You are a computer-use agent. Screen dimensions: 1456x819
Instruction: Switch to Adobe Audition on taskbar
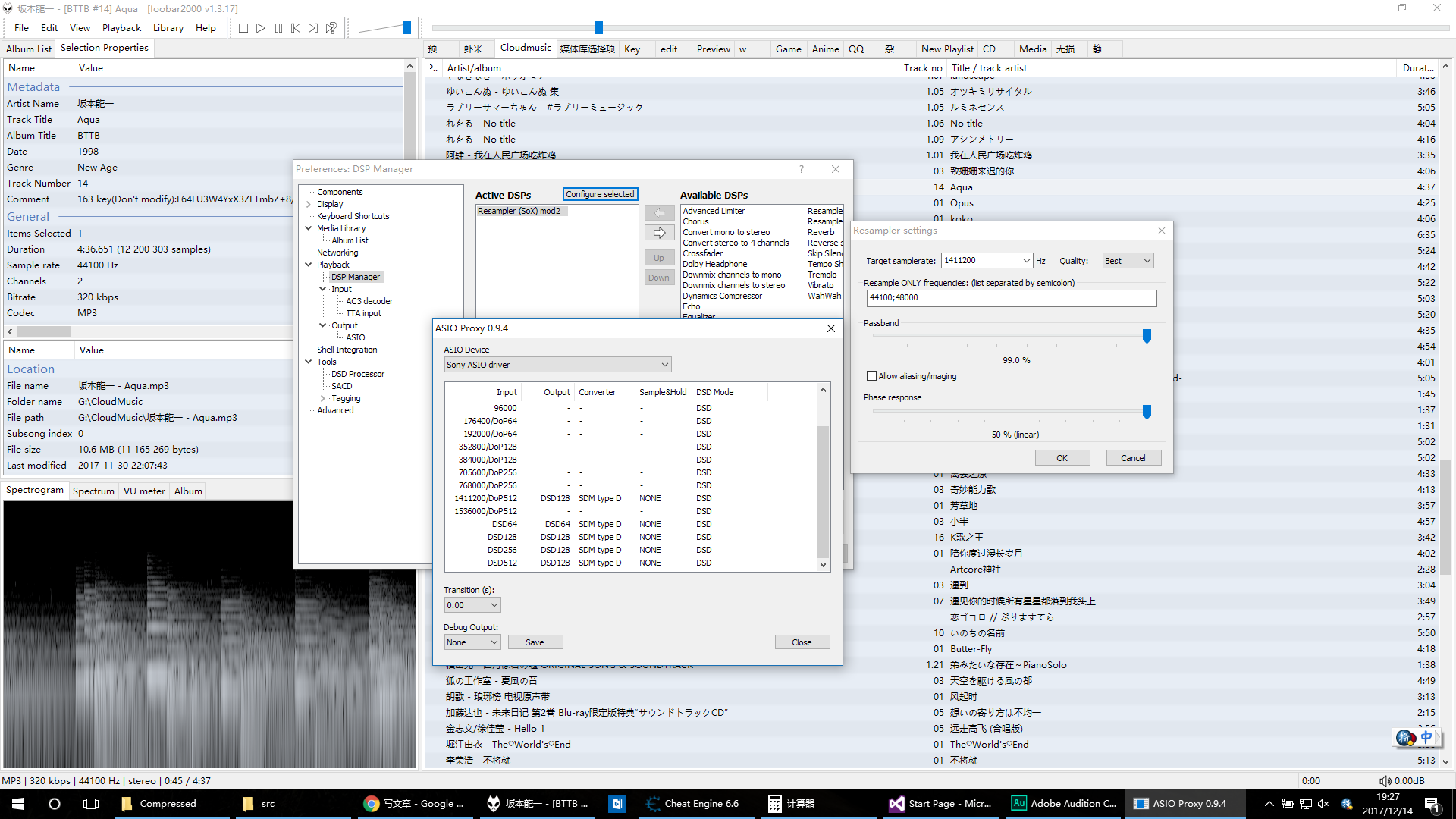click(x=1064, y=804)
